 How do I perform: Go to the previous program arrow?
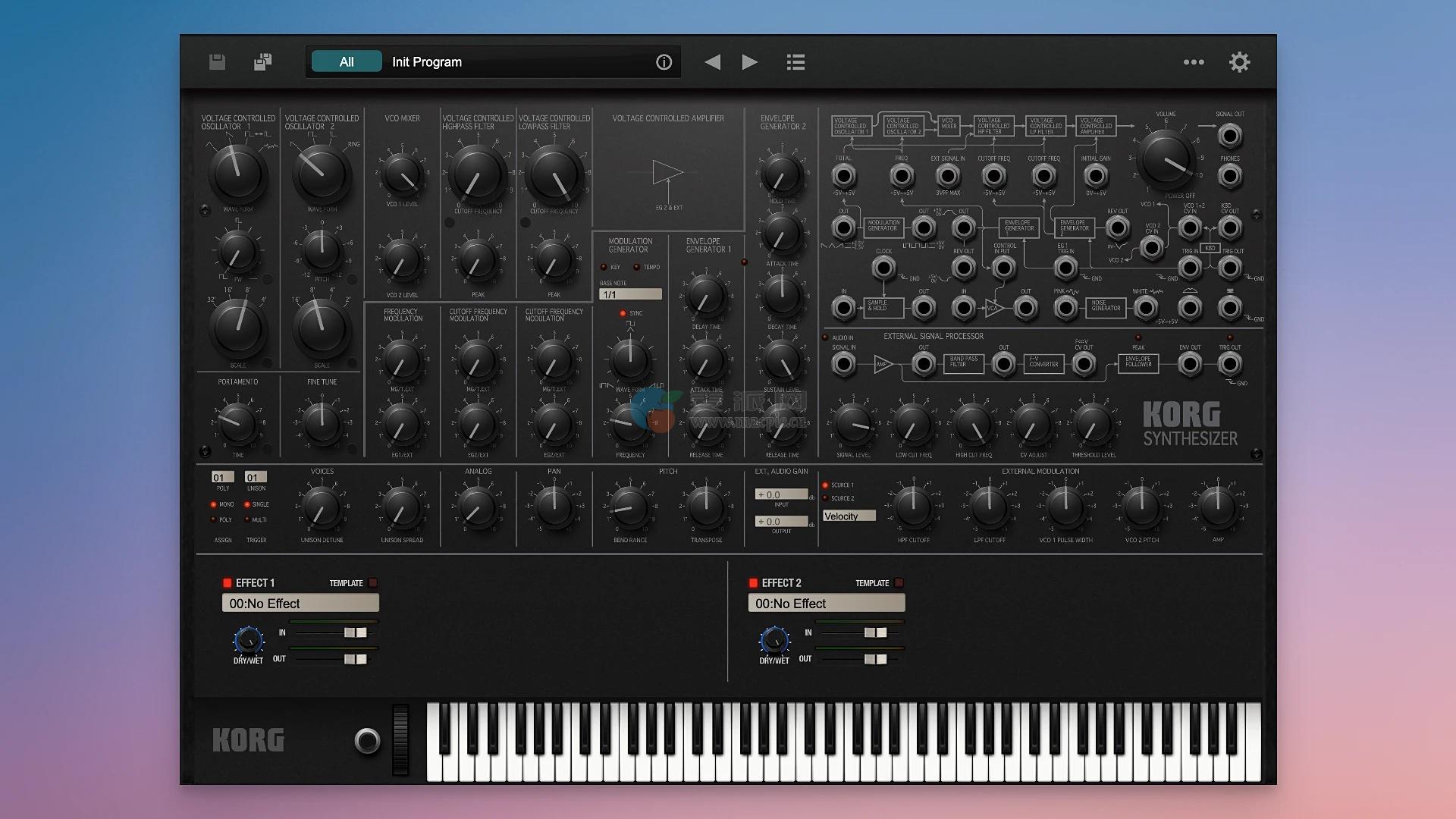coord(712,62)
